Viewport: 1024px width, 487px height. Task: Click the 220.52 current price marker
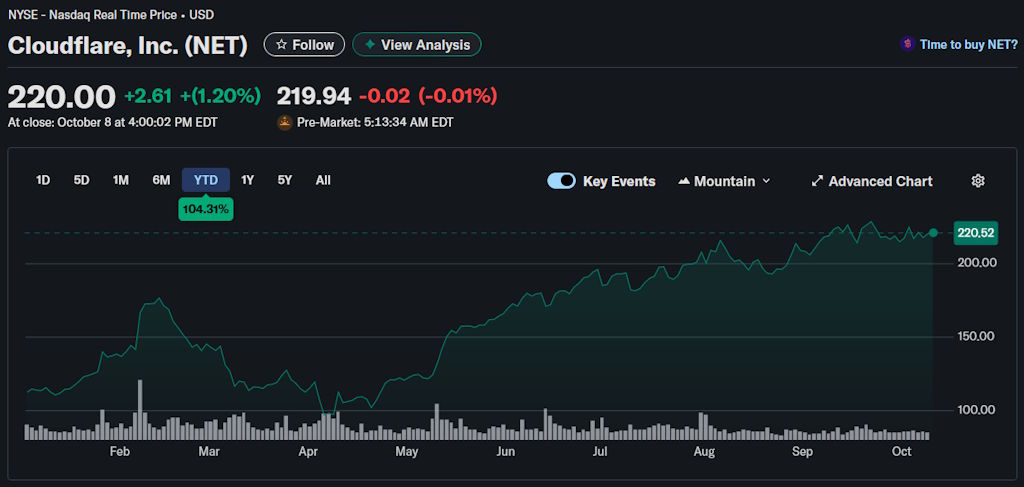point(976,233)
